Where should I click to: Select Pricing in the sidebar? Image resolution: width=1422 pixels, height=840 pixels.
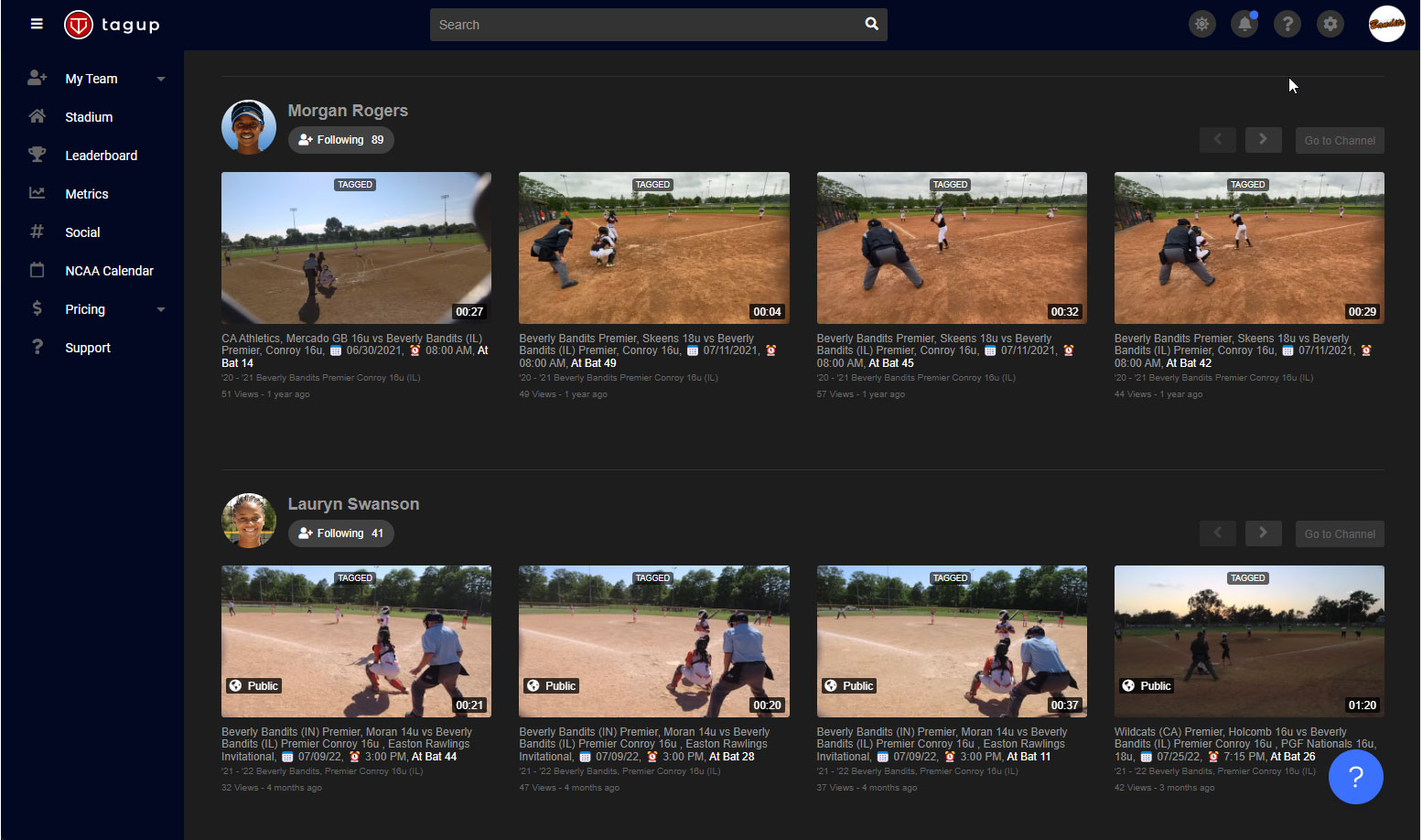point(85,308)
